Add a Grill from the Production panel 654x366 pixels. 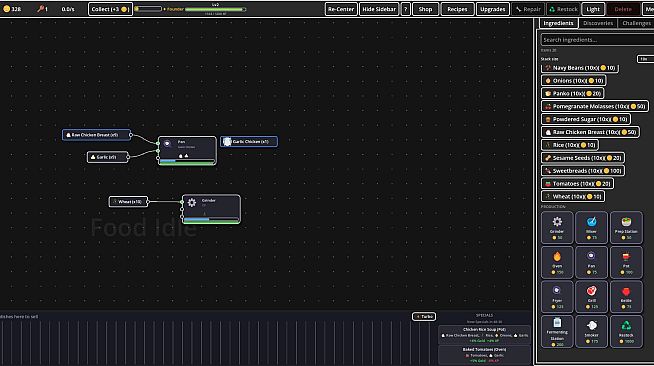[x=591, y=296]
